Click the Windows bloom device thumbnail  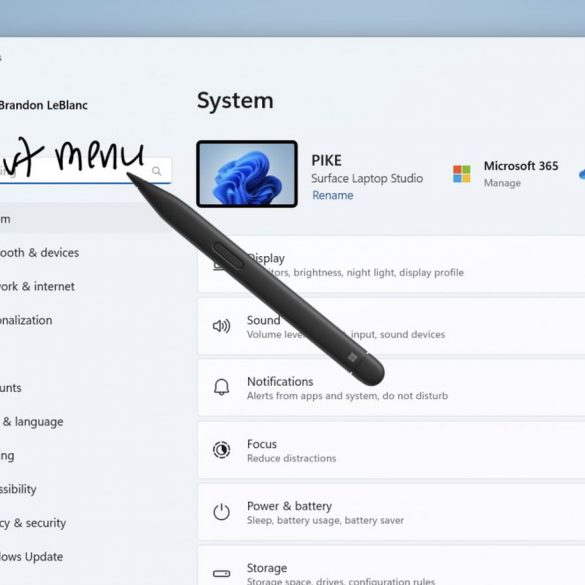coord(247,174)
